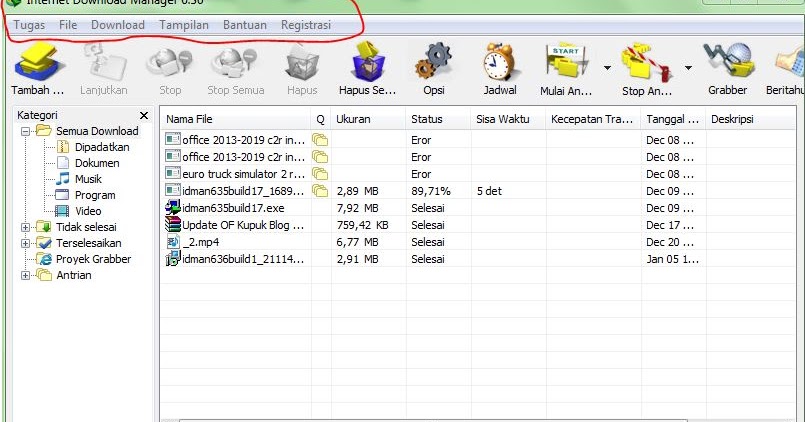The image size is (805, 422).
Task: Click the Hapus Semua purple box icon
Action: (367, 63)
